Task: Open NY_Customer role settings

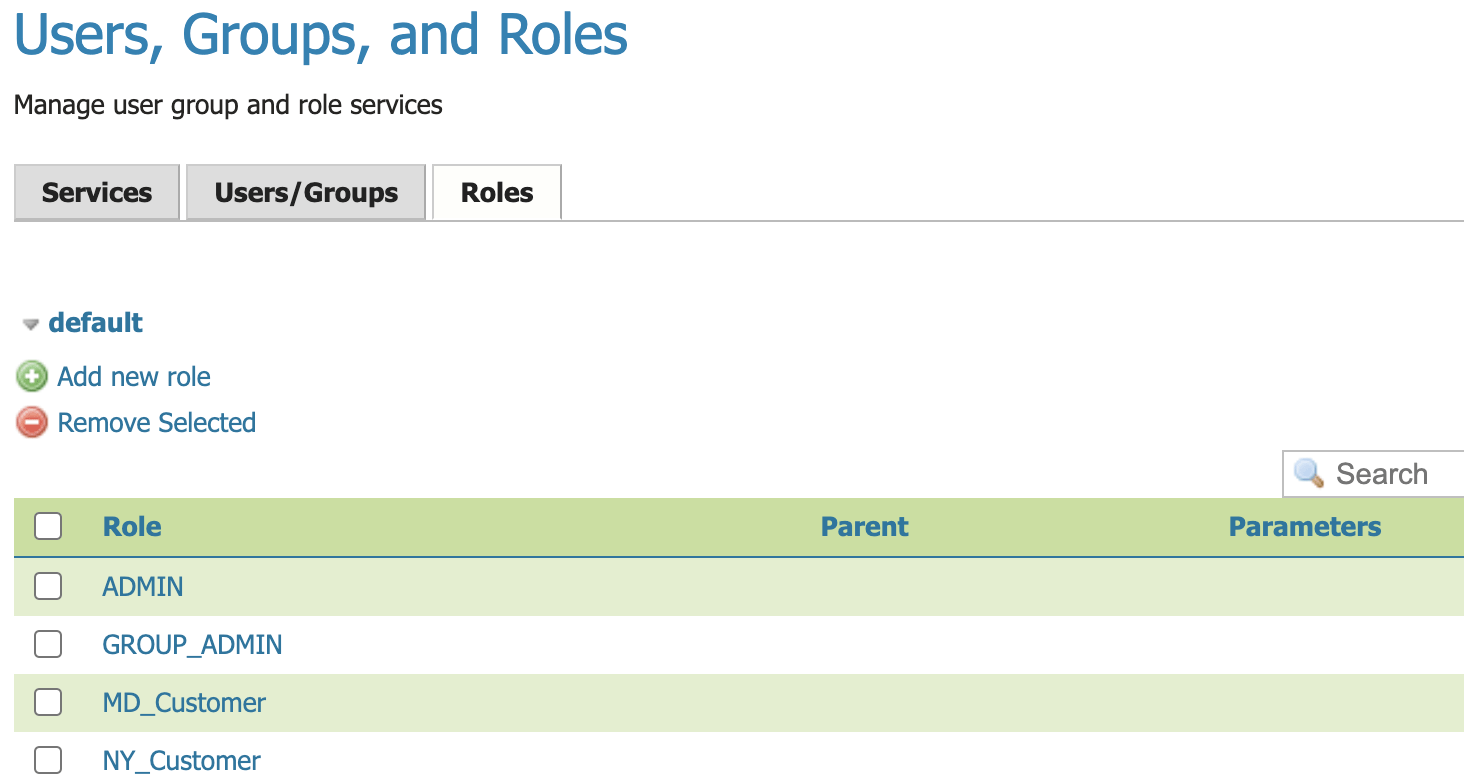Action: (180, 760)
